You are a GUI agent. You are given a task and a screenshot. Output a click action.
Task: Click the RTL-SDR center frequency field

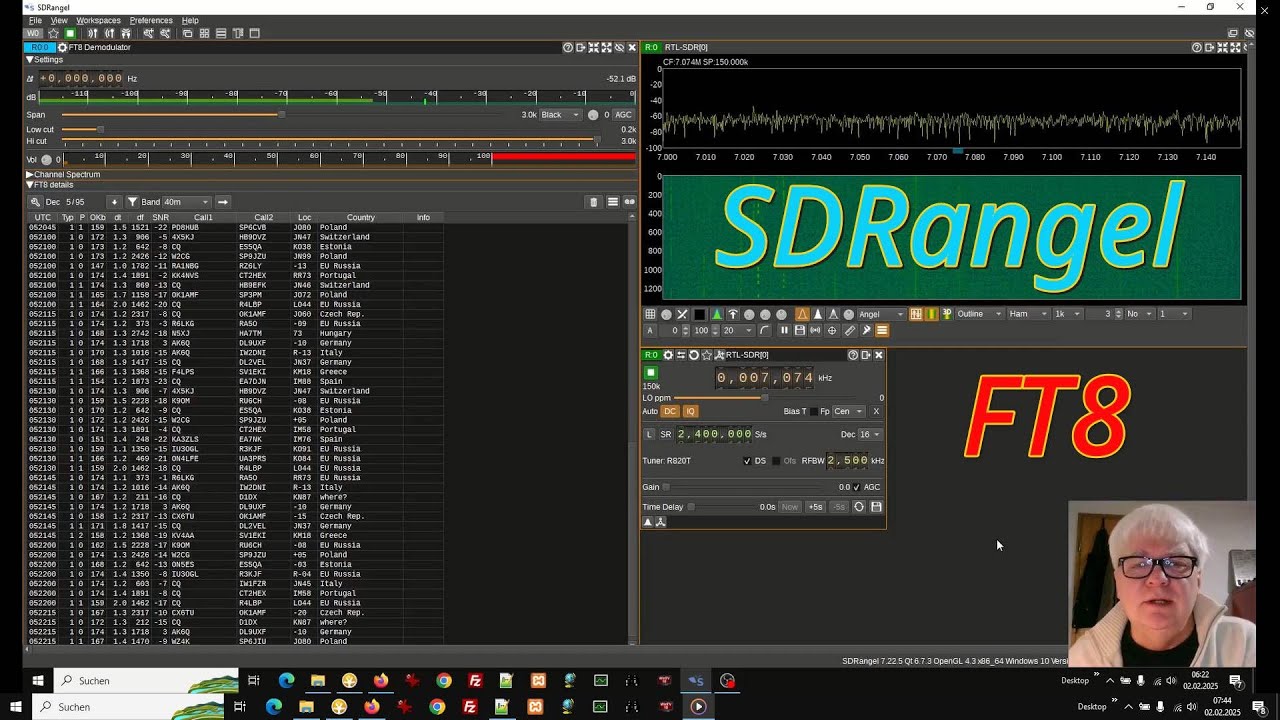click(765, 377)
